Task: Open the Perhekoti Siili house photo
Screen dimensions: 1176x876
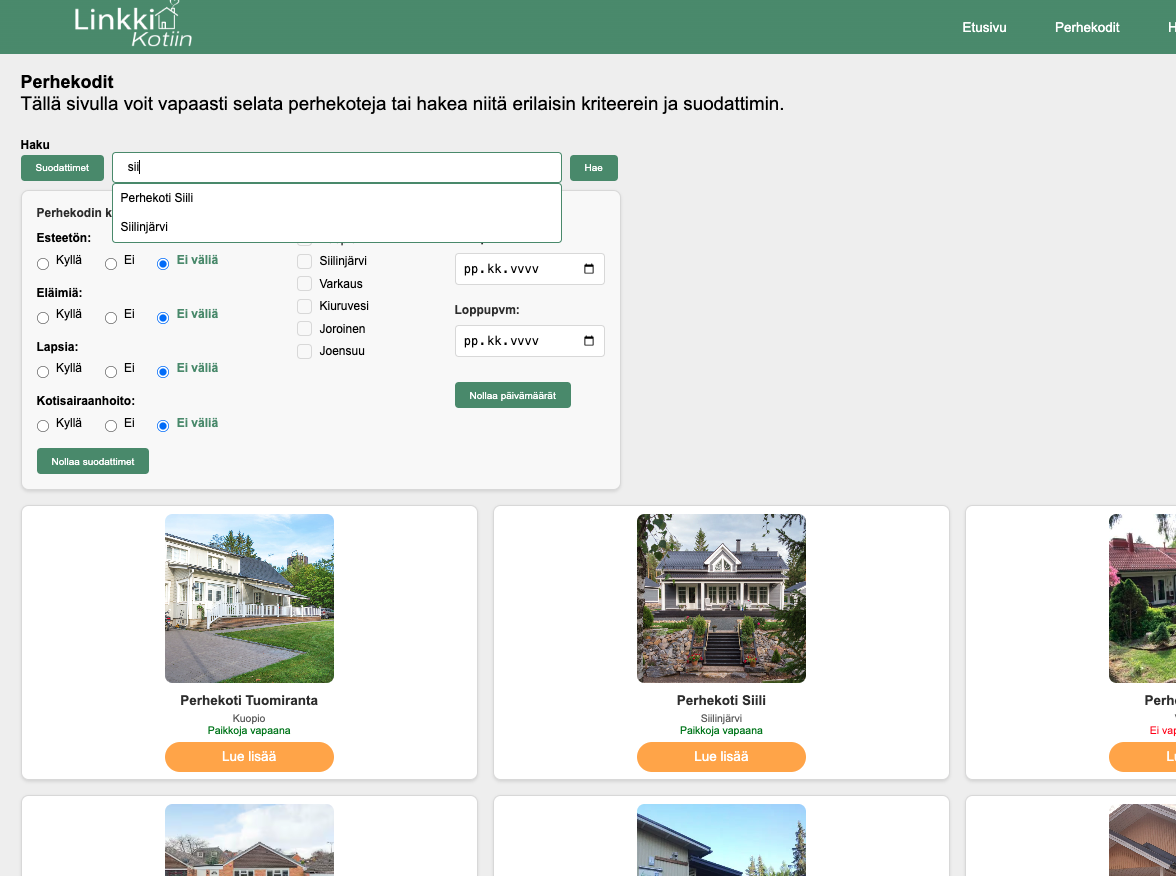Action: (x=721, y=598)
